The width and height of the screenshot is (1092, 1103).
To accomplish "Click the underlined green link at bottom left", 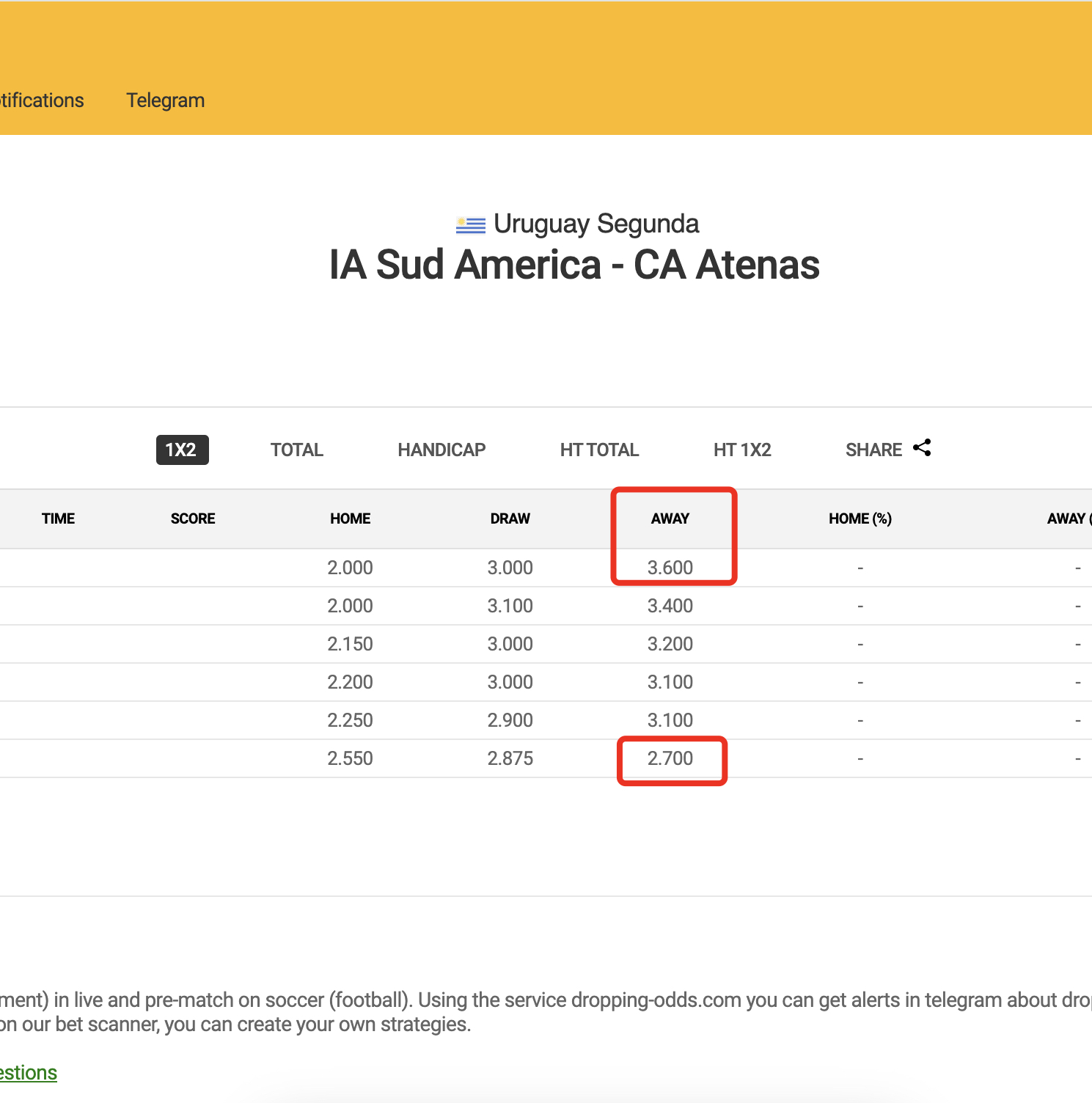I will point(29,1073).
